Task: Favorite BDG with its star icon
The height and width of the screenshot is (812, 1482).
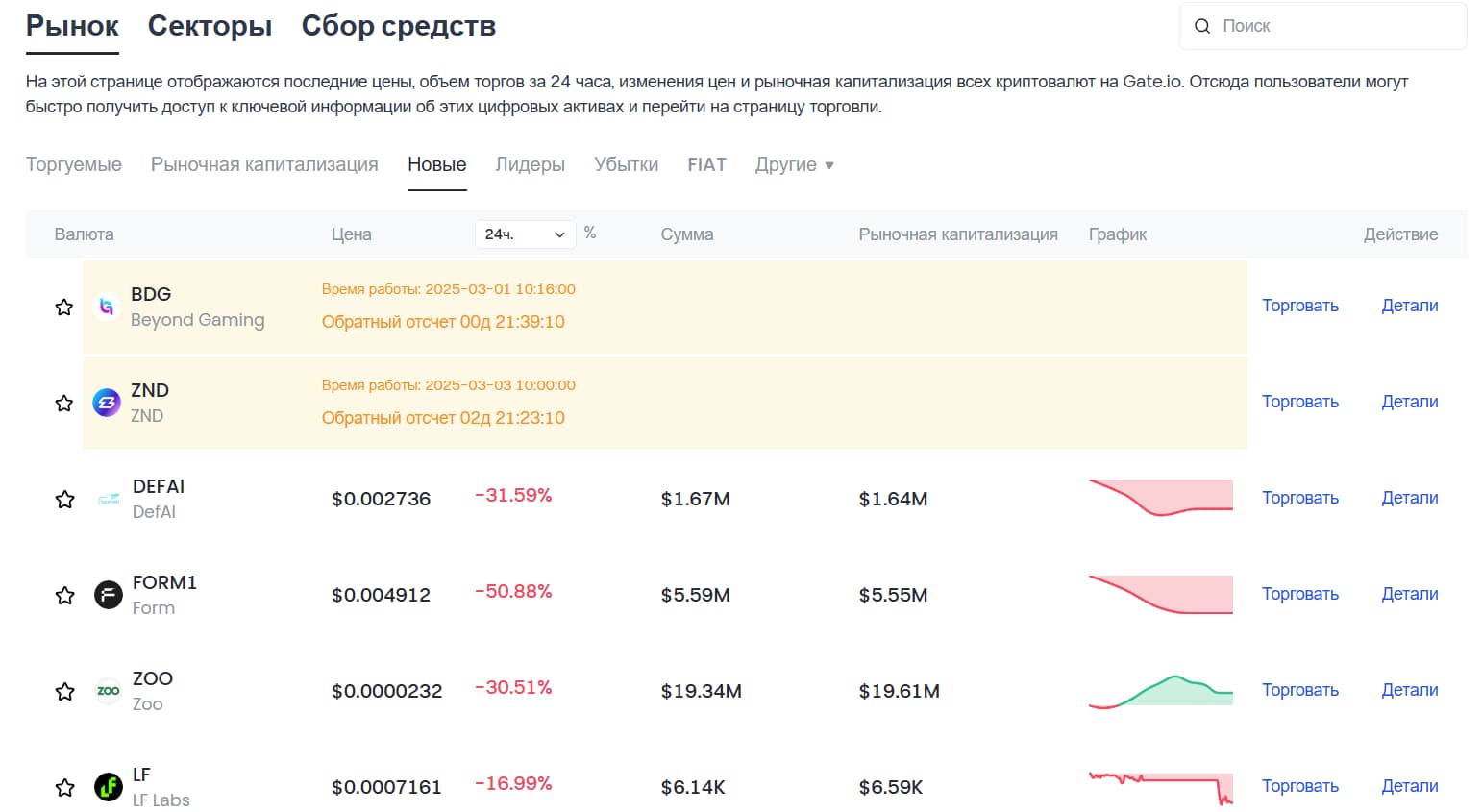Action: coord(64,308)
